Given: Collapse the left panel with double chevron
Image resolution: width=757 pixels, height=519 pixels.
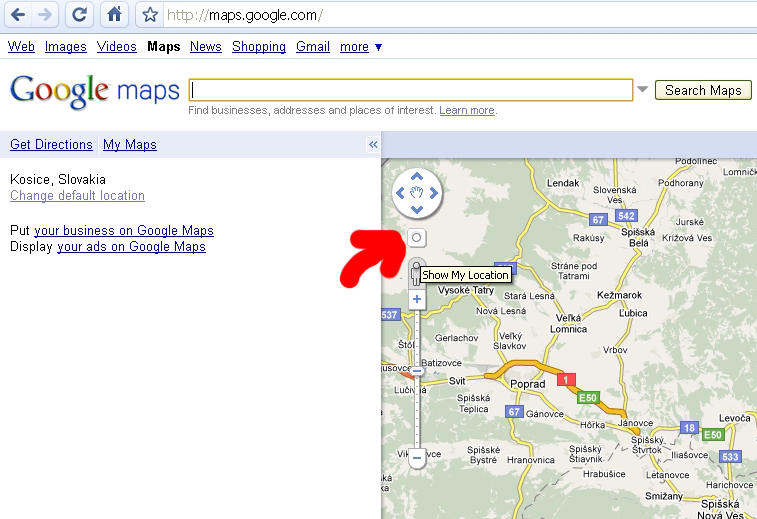Looking at the screenshot, I should click(x=373, y=144).
